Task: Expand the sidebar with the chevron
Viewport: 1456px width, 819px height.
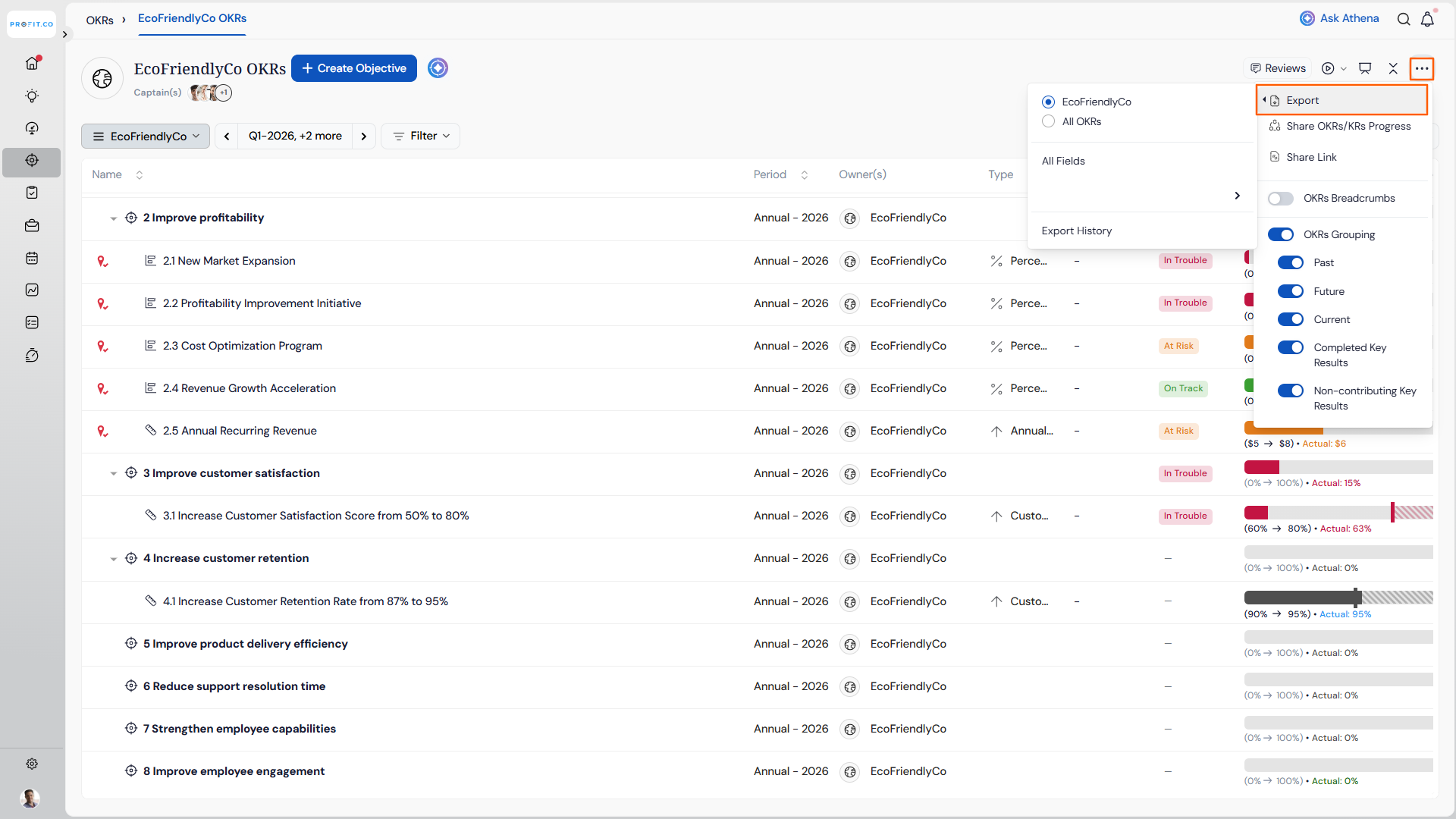Action: (65, 34)
